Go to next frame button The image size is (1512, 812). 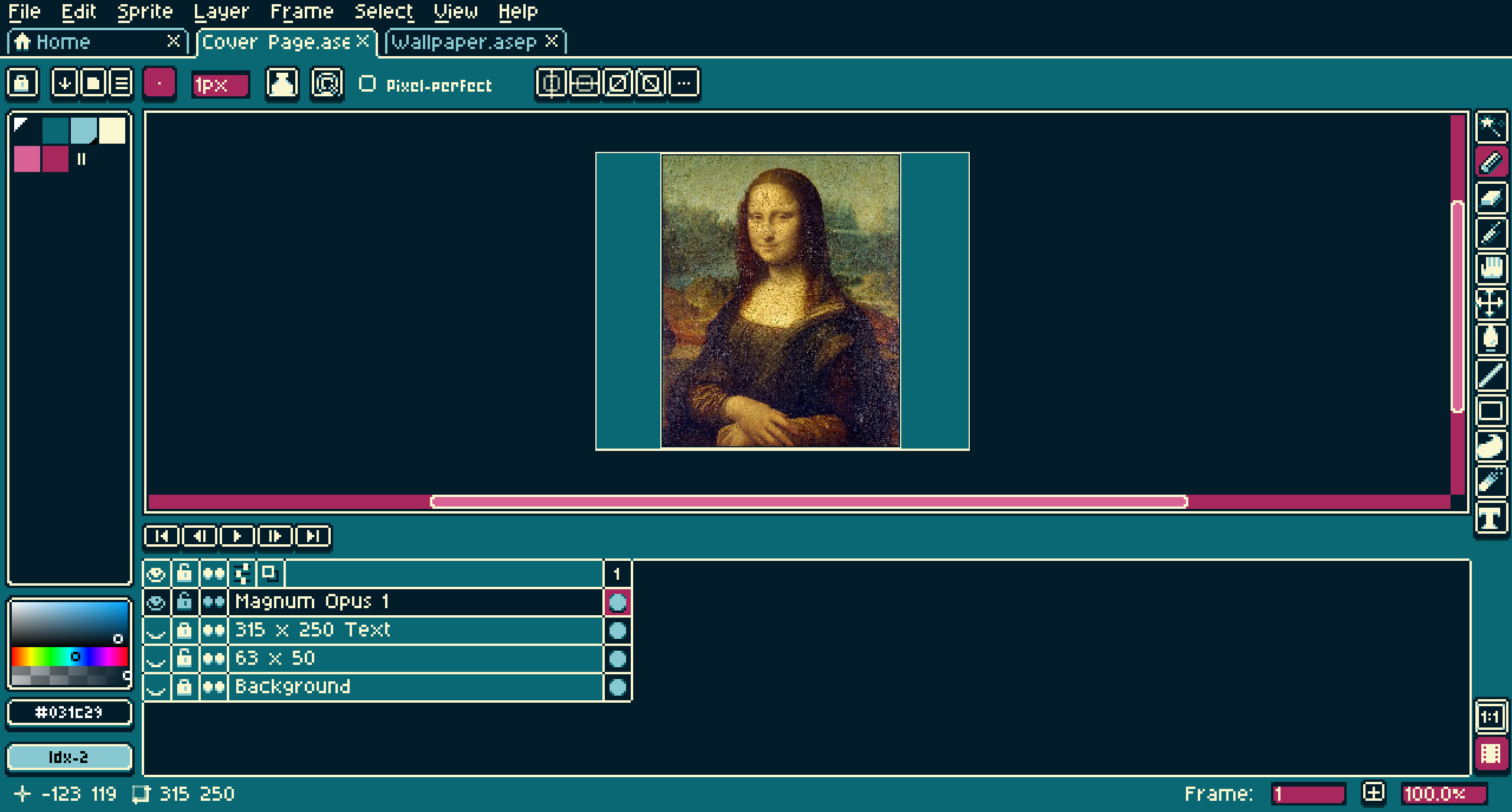pyautogui.click(x=275, y=536)
